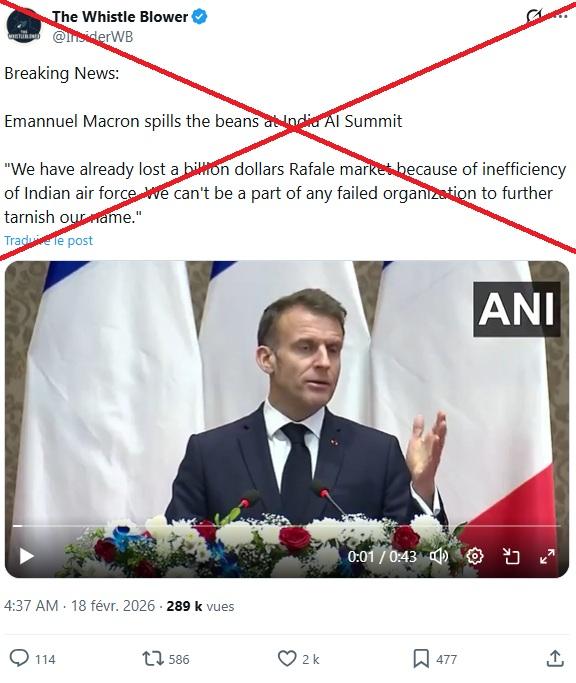The height and width of the screenshot is (683, 576).
Task: Toggle picture-in-picture mode
Action: pyautogui.click(x=511, y=556)
